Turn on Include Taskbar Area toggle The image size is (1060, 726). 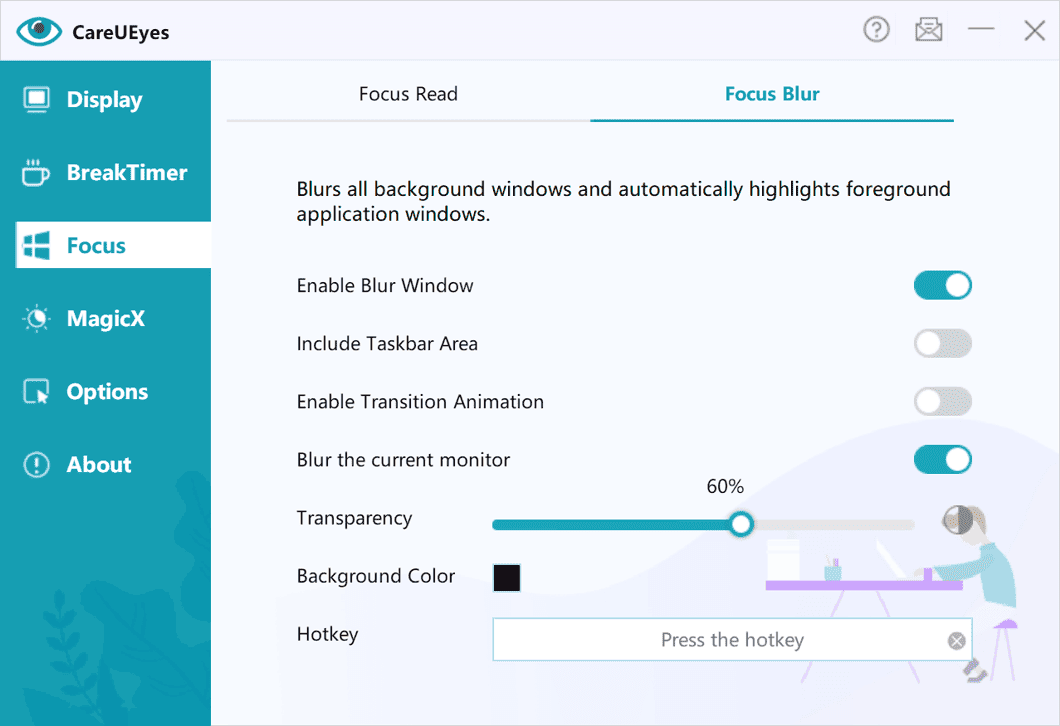[942, 343]
